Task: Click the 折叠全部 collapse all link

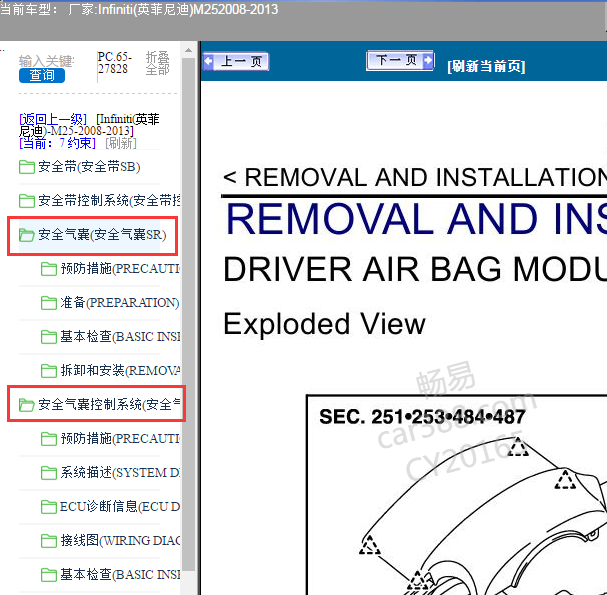Action: pos(158,63)
